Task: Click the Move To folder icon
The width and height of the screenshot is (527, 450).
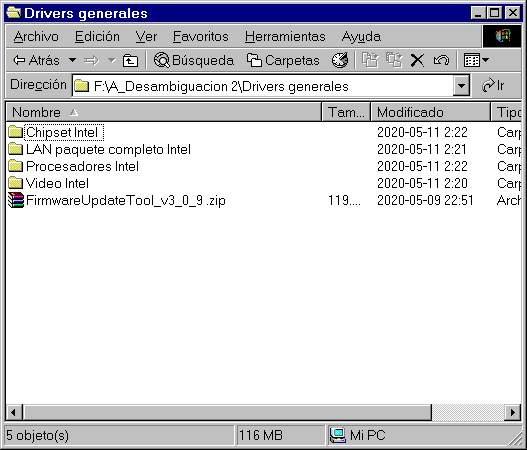Action: point(370,60)
